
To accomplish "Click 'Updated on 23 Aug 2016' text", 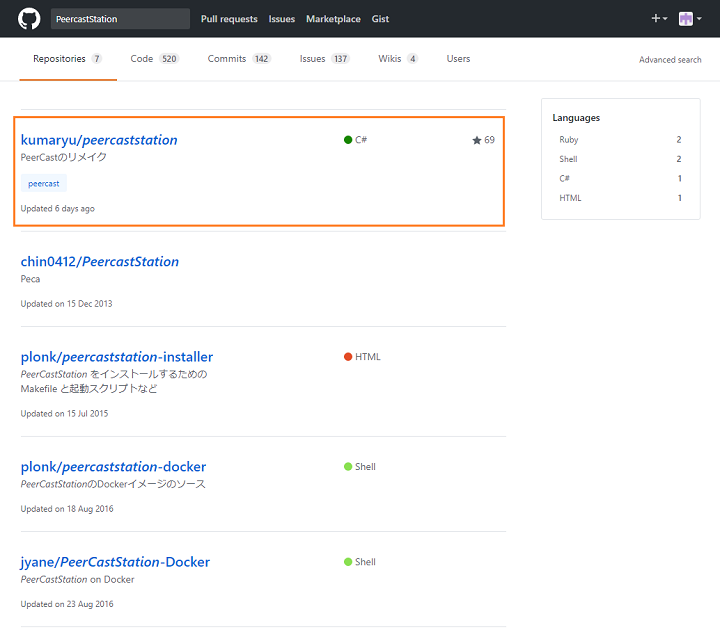I will click(67, 604).
